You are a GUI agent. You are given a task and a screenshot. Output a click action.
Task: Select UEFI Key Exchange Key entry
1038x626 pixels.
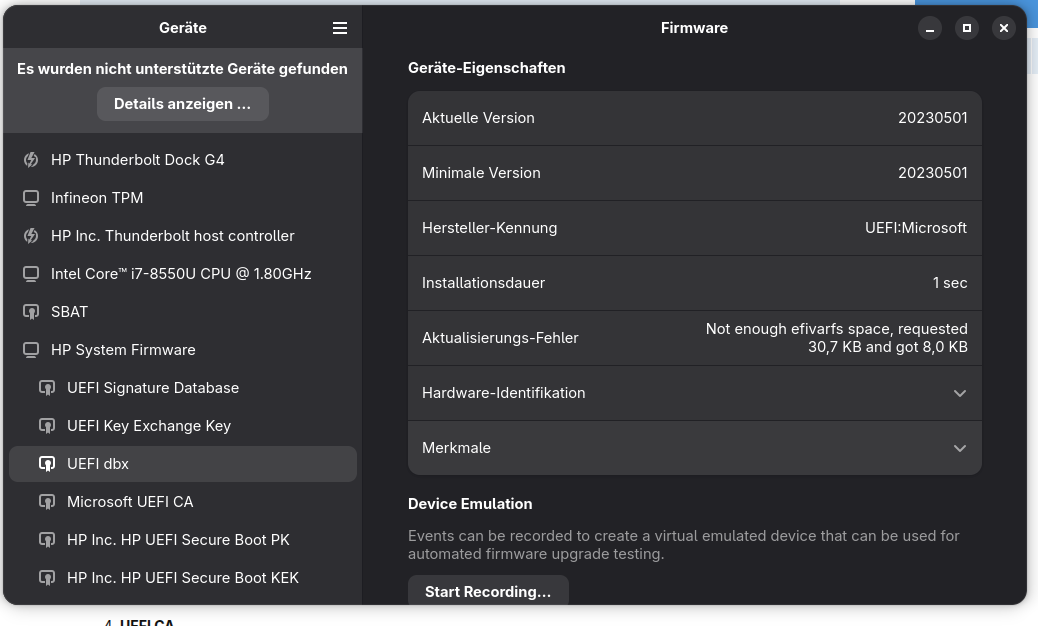click(x=149, y=426)
